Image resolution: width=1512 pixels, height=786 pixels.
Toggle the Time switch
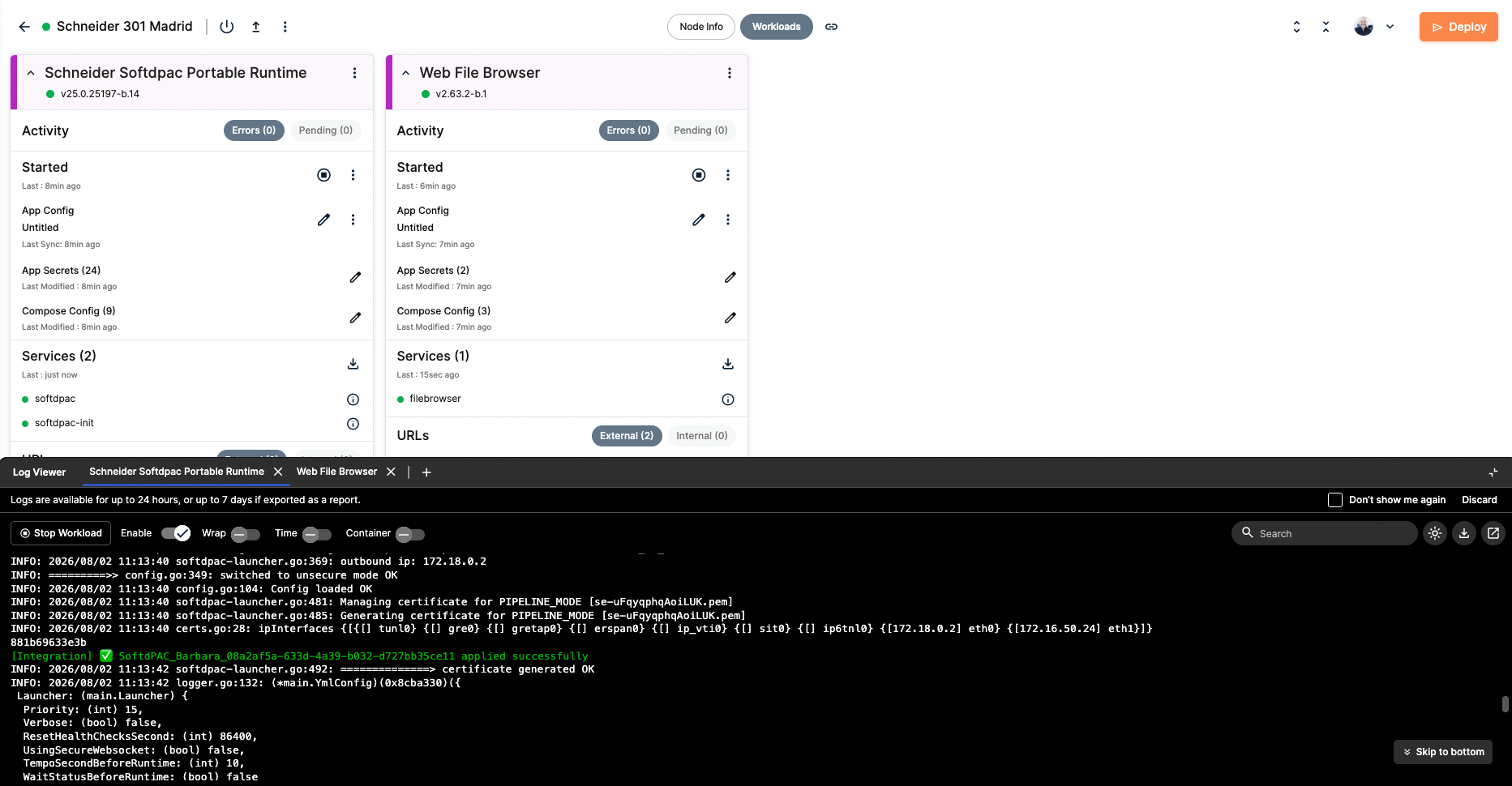(x=317, y=534)
